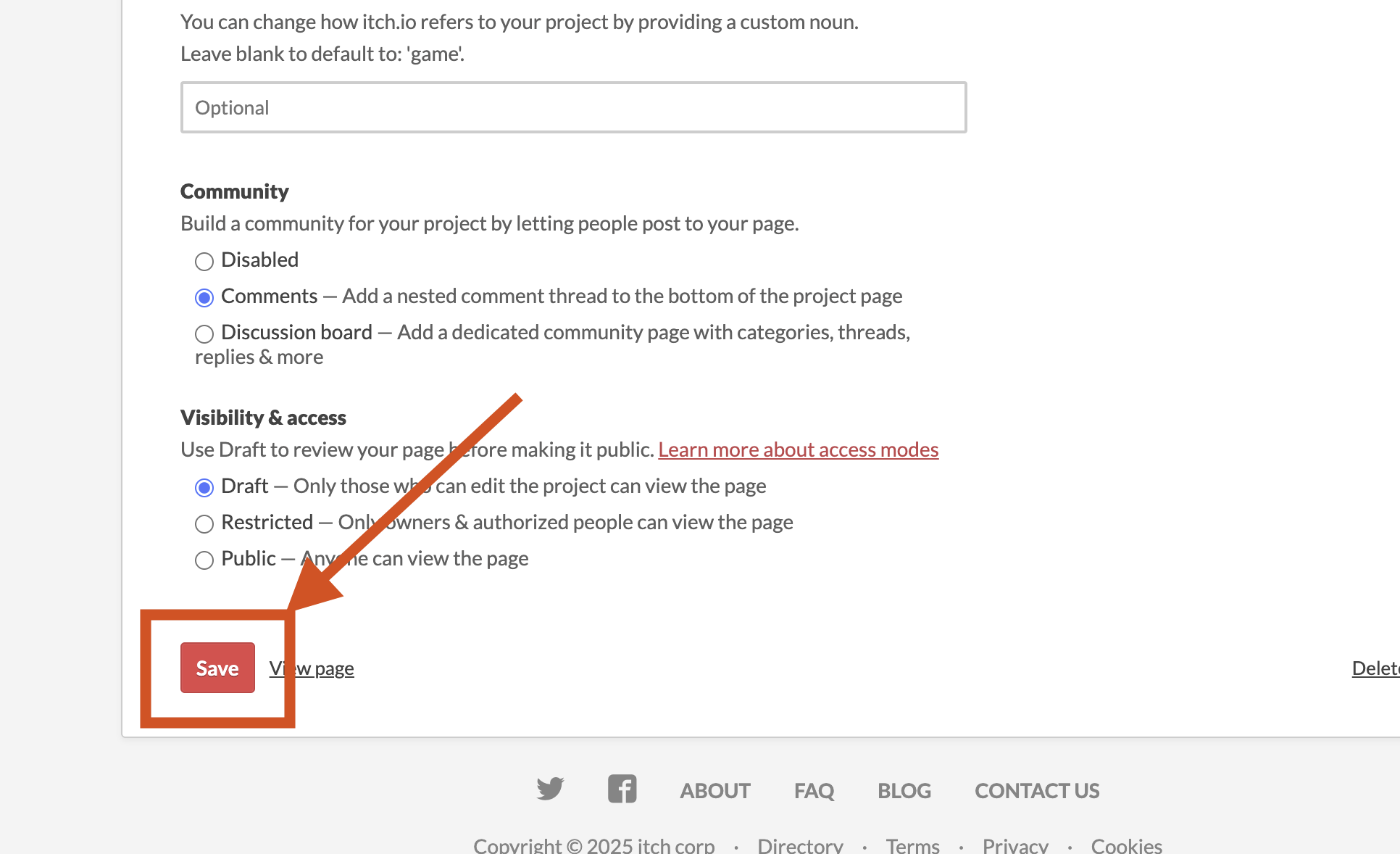
Task: Select the Disabled community option
Action: tap(204, 261)
